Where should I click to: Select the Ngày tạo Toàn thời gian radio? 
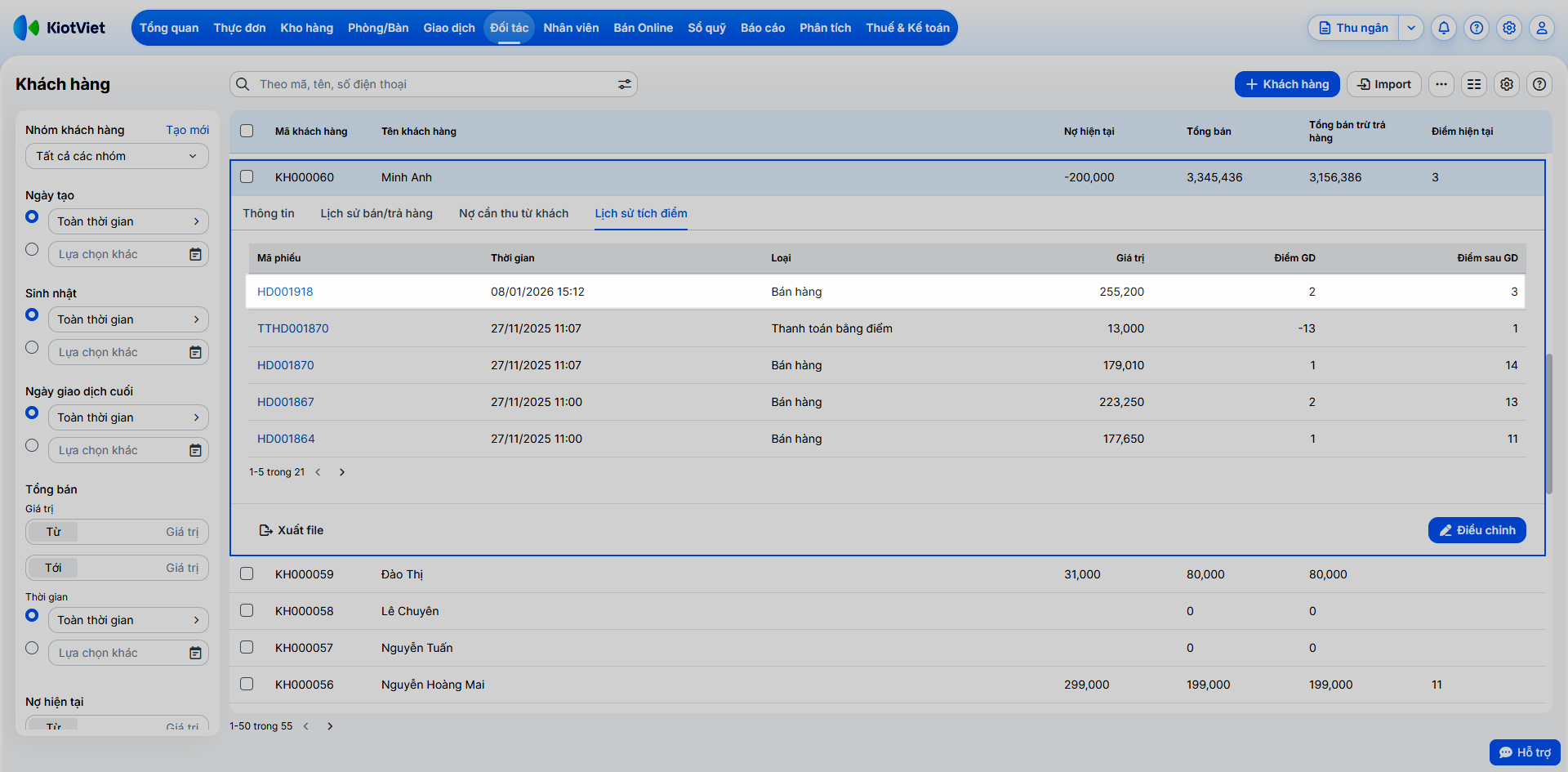32,216
